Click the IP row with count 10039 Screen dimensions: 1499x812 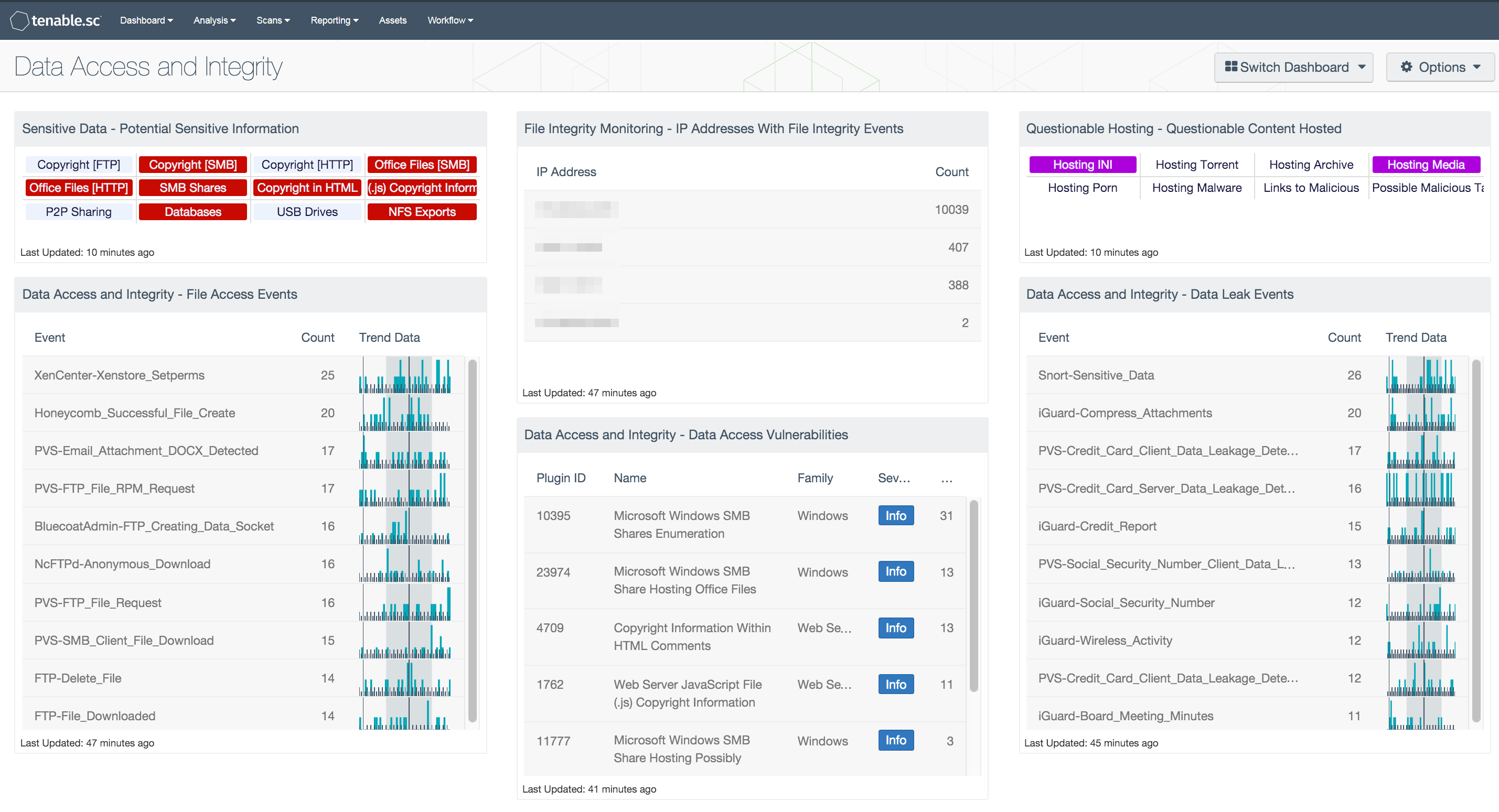pyautogui.click(x=752, y=209)
